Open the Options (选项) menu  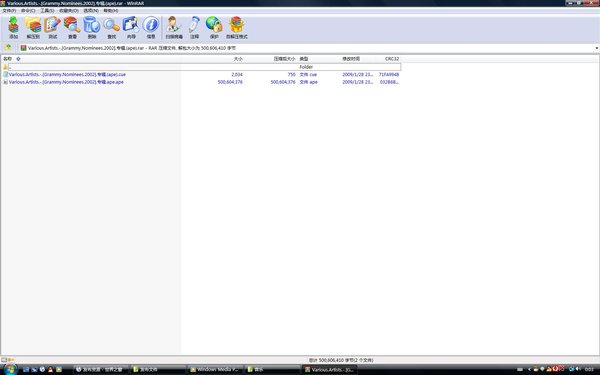pos(91,11)
